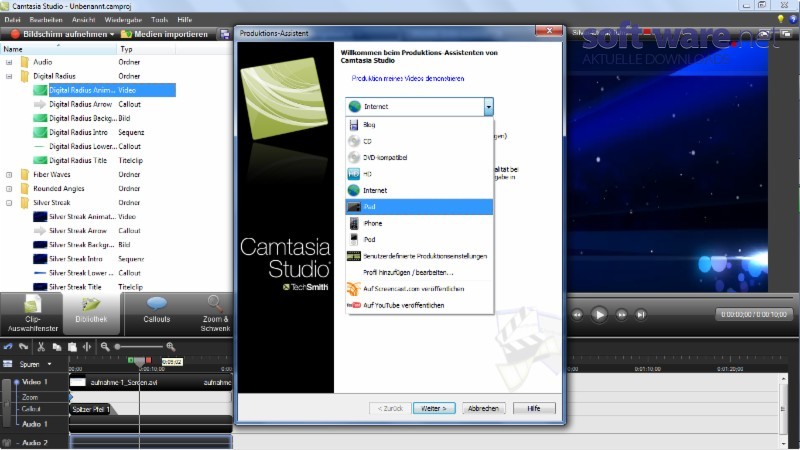Click the scissors cut icon
Image resolution: width=800 pixels, height=450 pixels.
click(x=41, y=346)
